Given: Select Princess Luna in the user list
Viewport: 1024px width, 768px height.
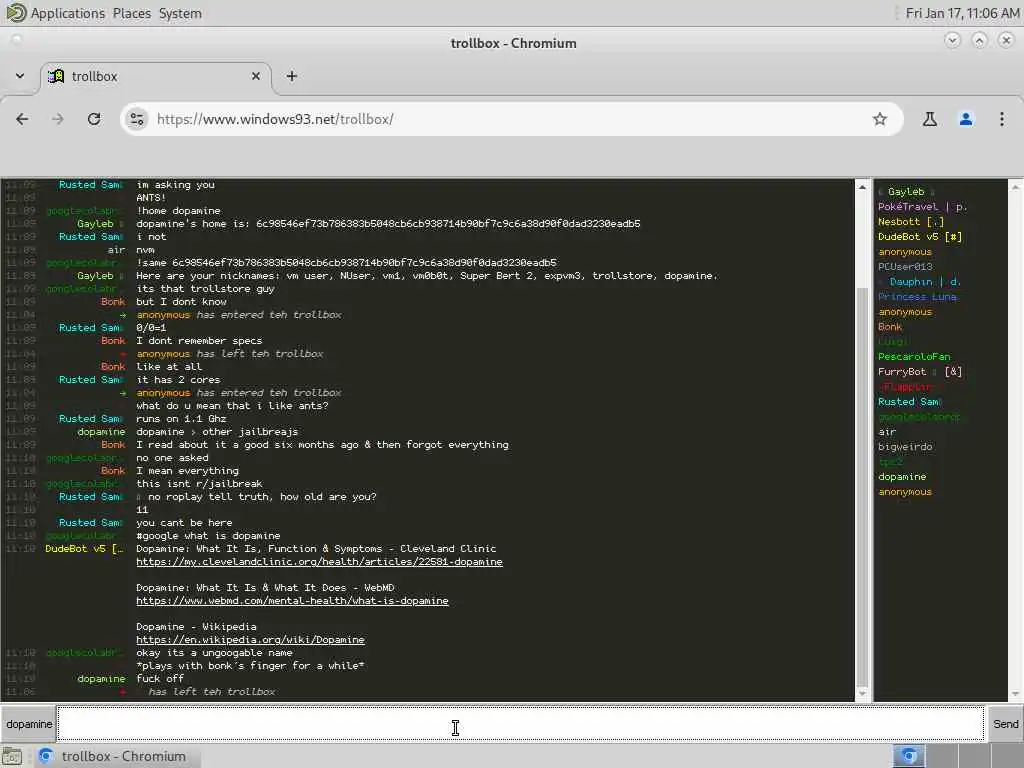Looking at the screenshot, I should [x=917, y=296].
